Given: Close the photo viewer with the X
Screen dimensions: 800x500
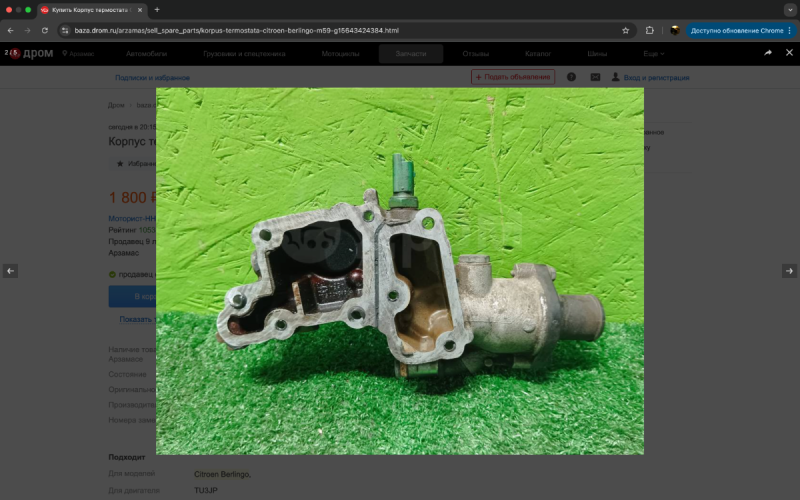Looking at the screenshot, I should pos(789,52).
